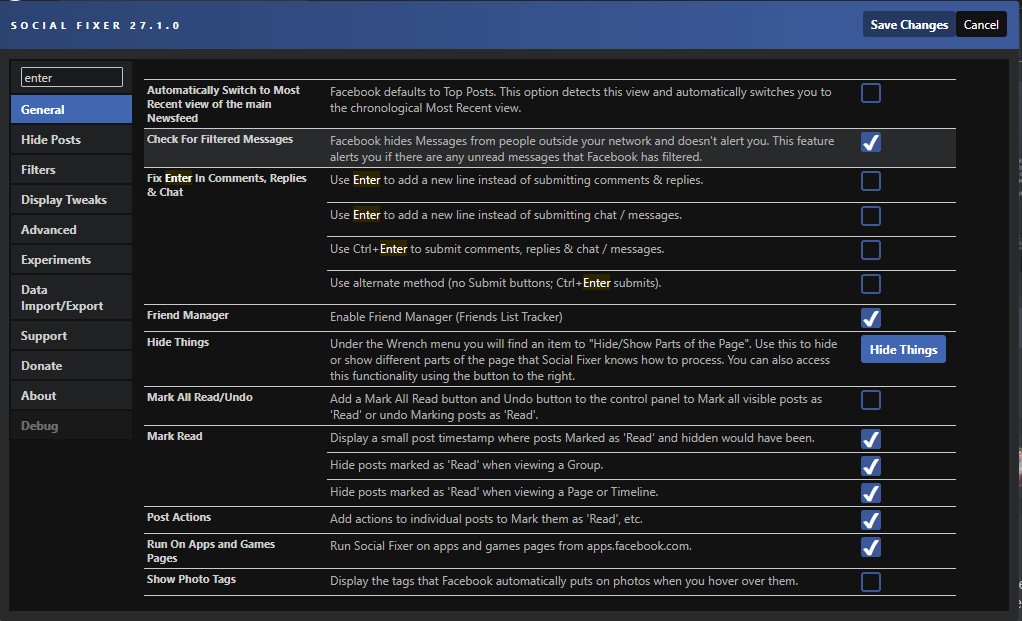Enable the alternate submit method checkbox
Screen dimensions: 1022x621
[x=870, y=283]
